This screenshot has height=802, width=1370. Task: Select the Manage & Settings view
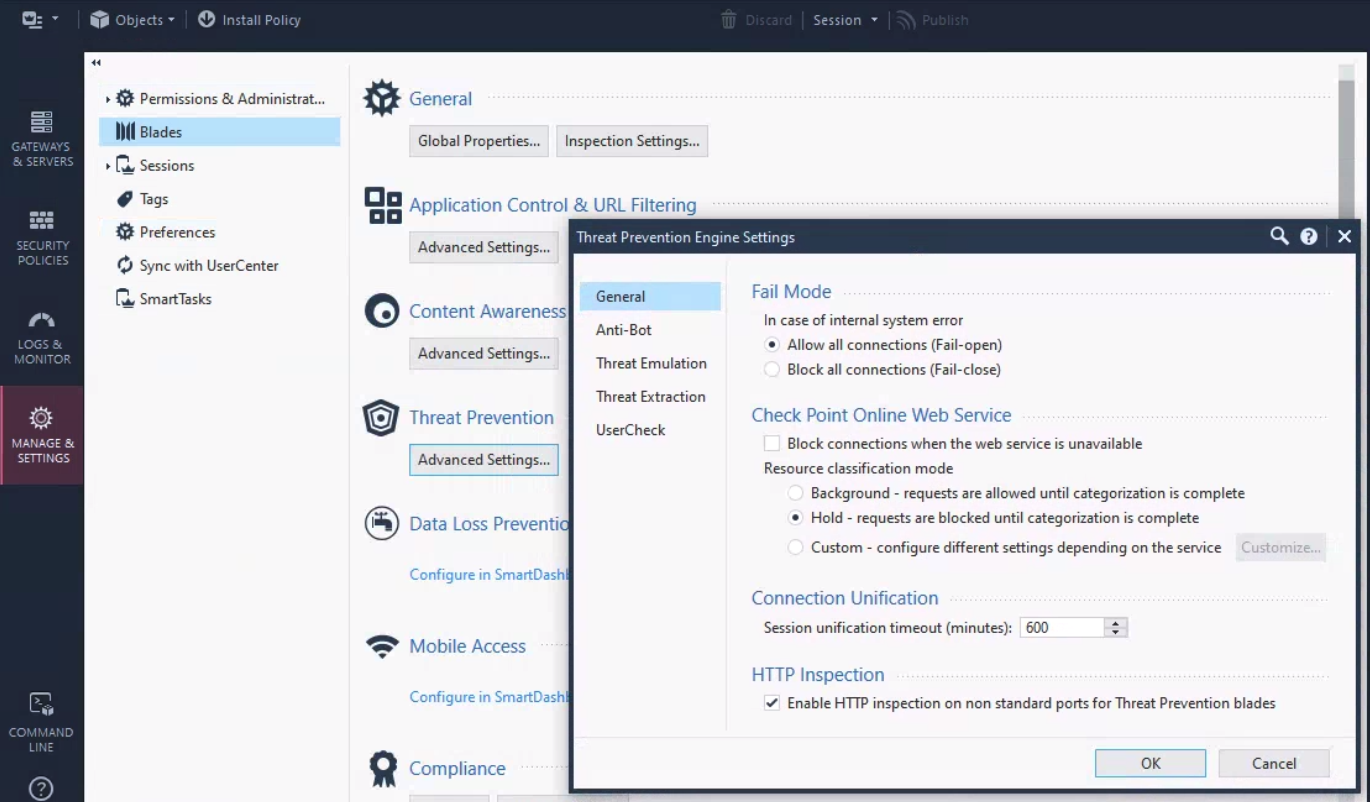coord(41,435)
